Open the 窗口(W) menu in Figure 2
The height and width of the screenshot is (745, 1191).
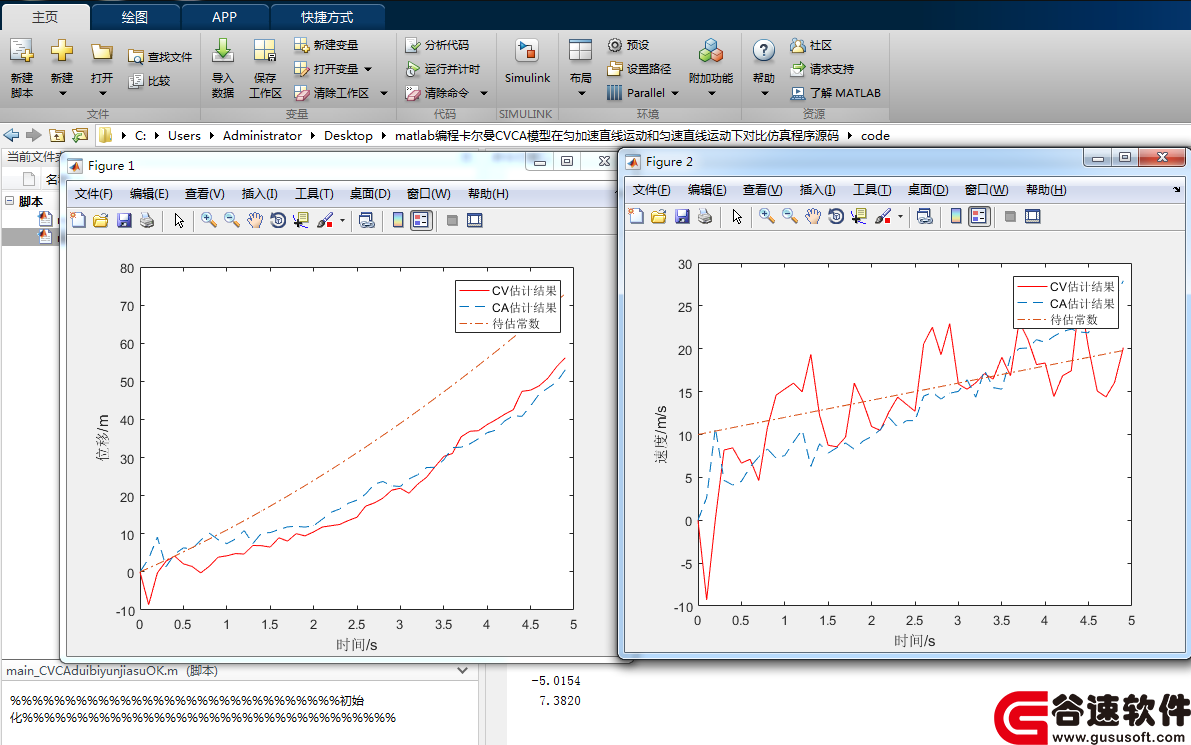[987, 190]
